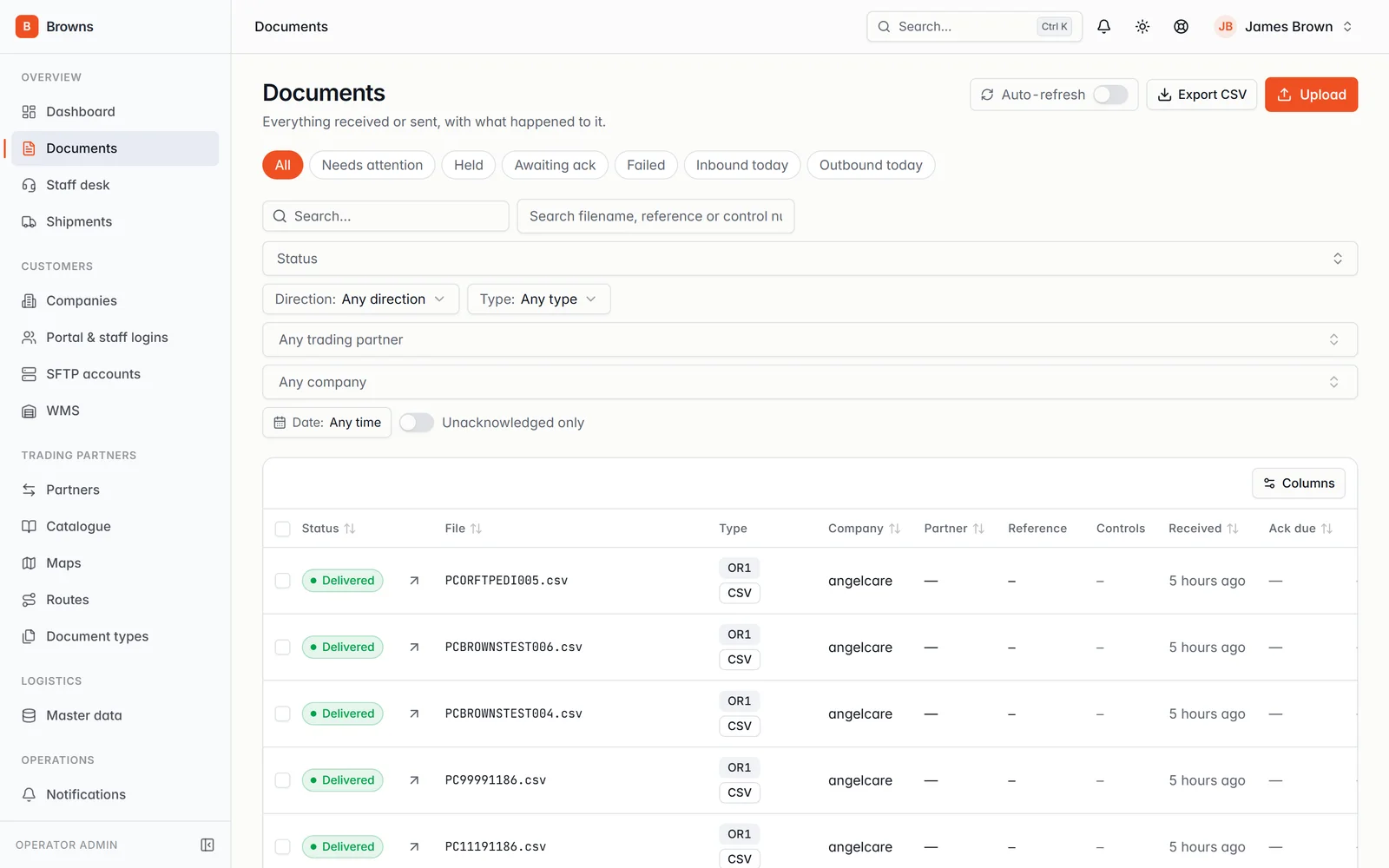Select the Needs attention filter tab
The width and height of the screenshot is (1389, 868).
(372, 165)
